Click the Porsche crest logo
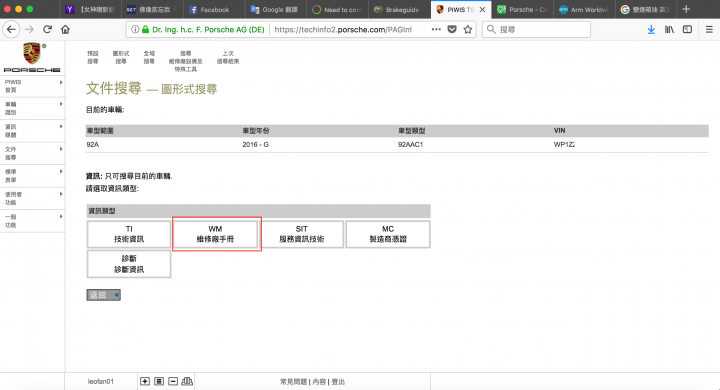Image resolution: width=720 pixels, height=390 pixels. pos(32,54)
